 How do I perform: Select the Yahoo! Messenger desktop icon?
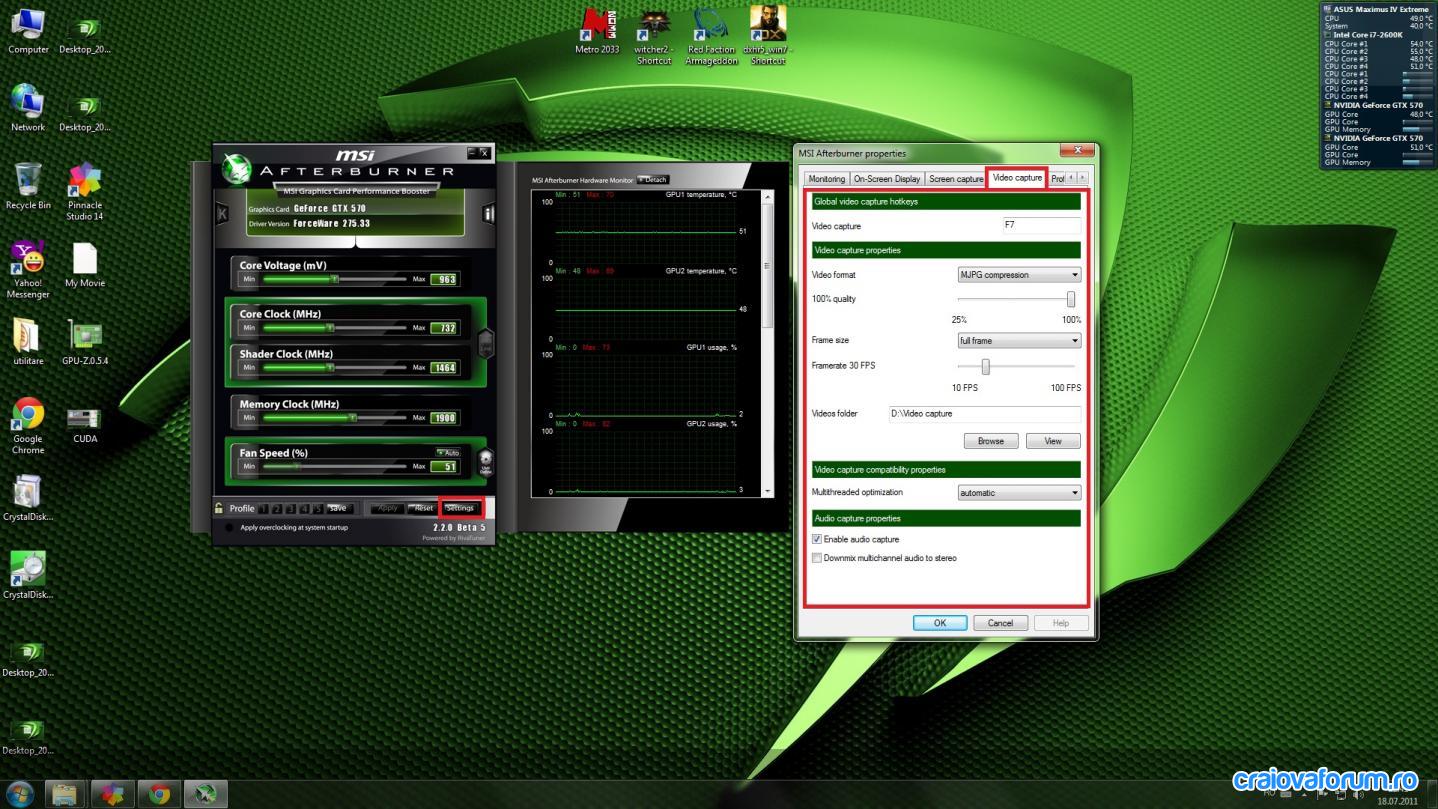[x=28, y=270]
